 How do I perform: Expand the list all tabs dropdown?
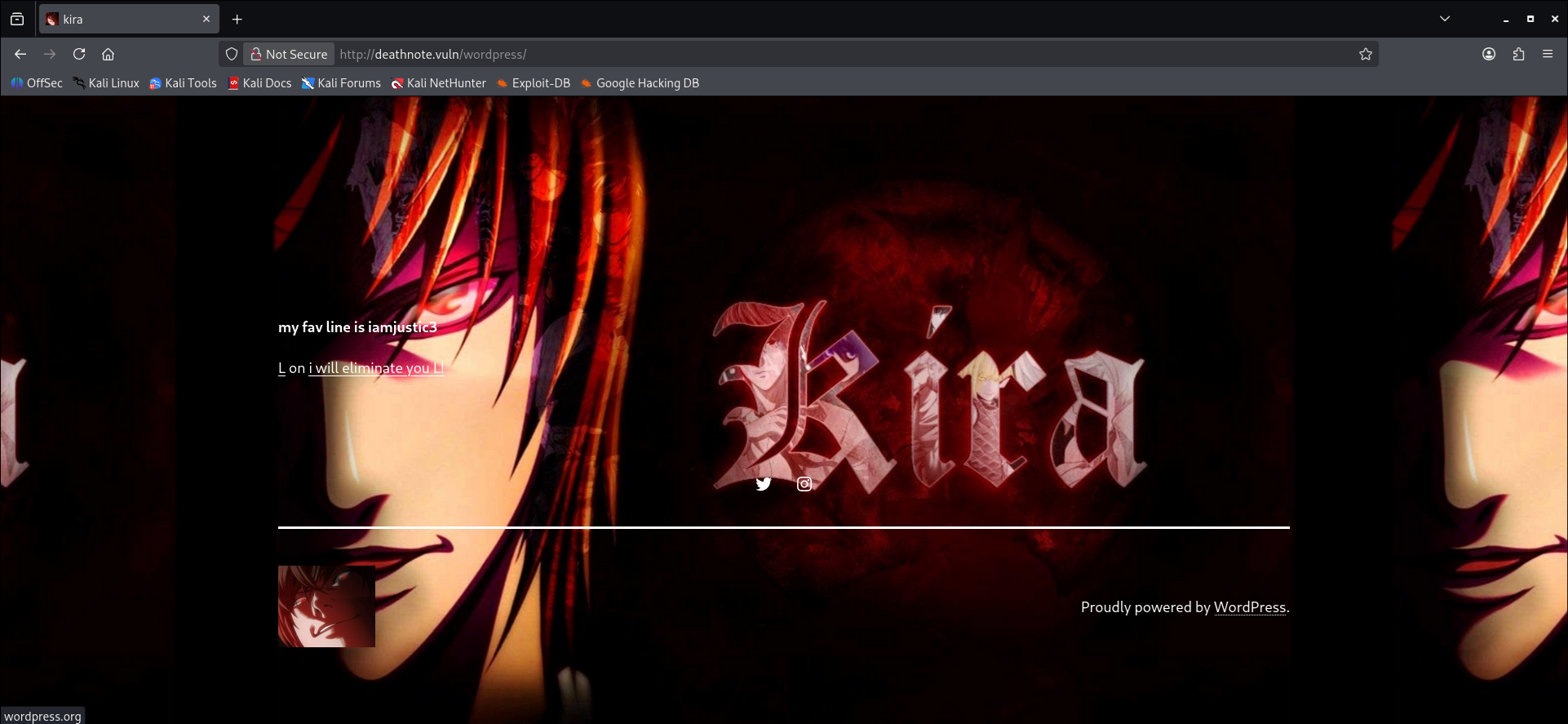pos(1445,19)
